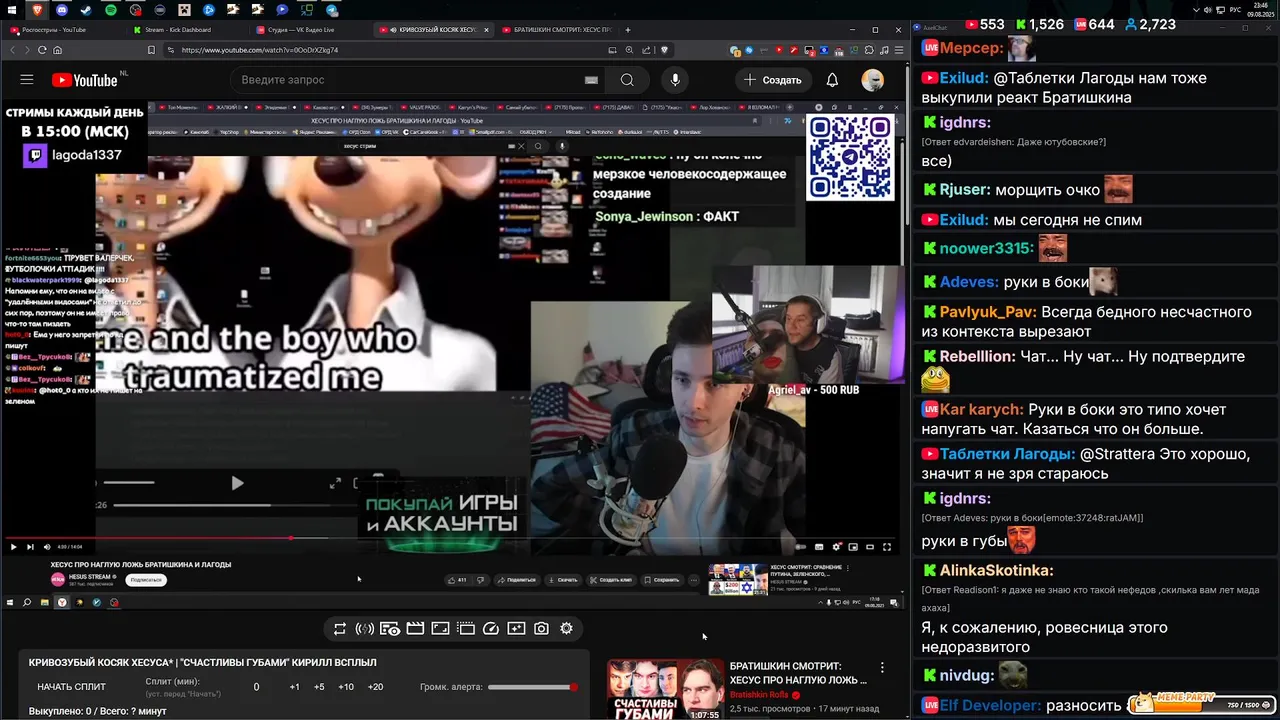Click the НАЧАТЬ СПЛИТ button
Image resolution: width=1280 pixels, height=720 pixels.
(x=71, y=687)
